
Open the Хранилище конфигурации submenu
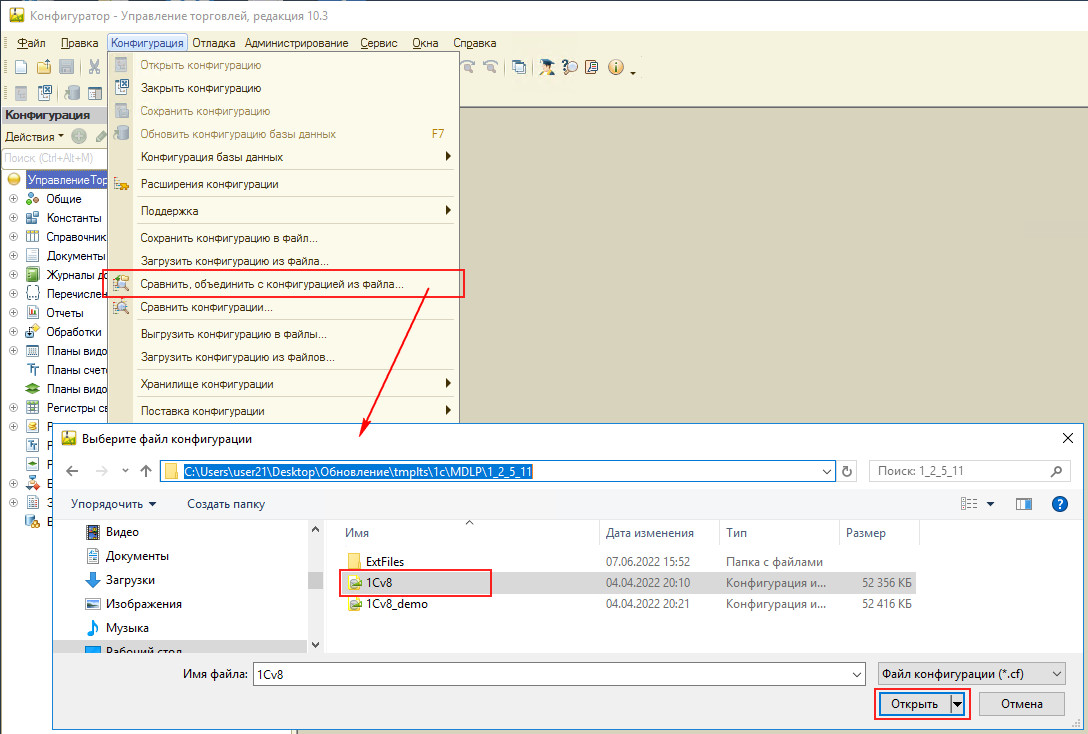[284, 384]
